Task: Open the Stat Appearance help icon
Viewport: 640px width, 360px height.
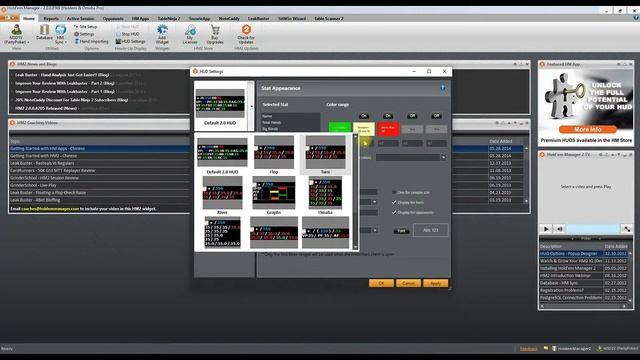Action: pos(443,88)
